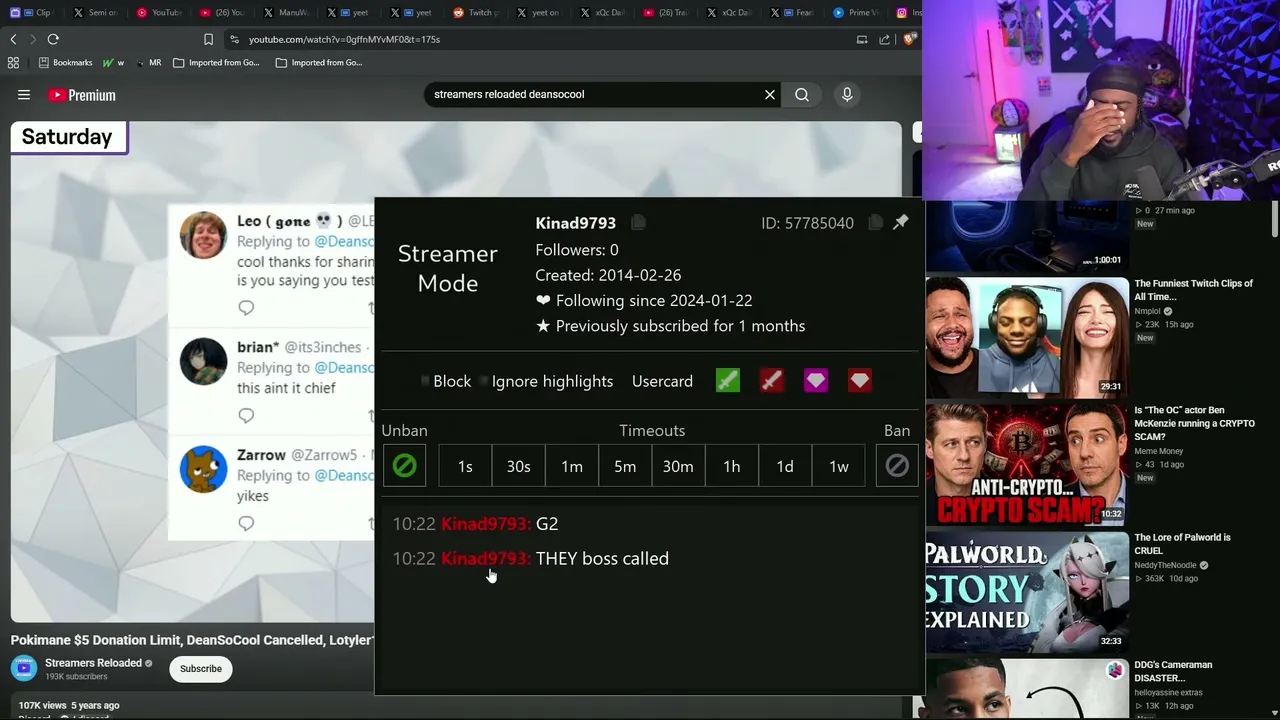Switch to the Instagram tab
Viewport: 1280px width, 720px height.
(x=908, y=13)
